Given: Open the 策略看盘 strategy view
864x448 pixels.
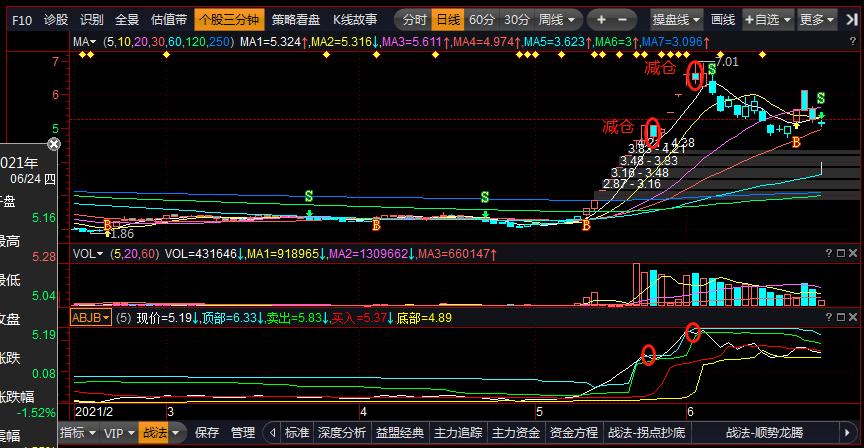Looking at the screenshot, I should pos(296,20).
